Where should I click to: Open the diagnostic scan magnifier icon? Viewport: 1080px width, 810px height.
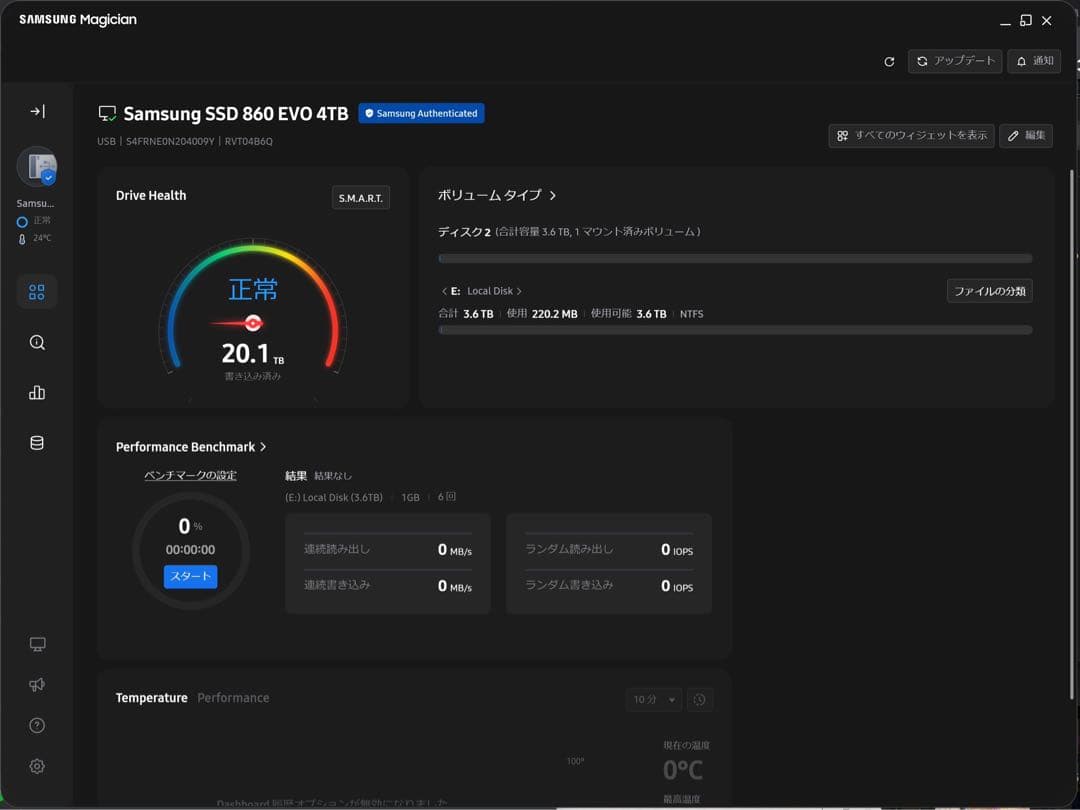37,342
